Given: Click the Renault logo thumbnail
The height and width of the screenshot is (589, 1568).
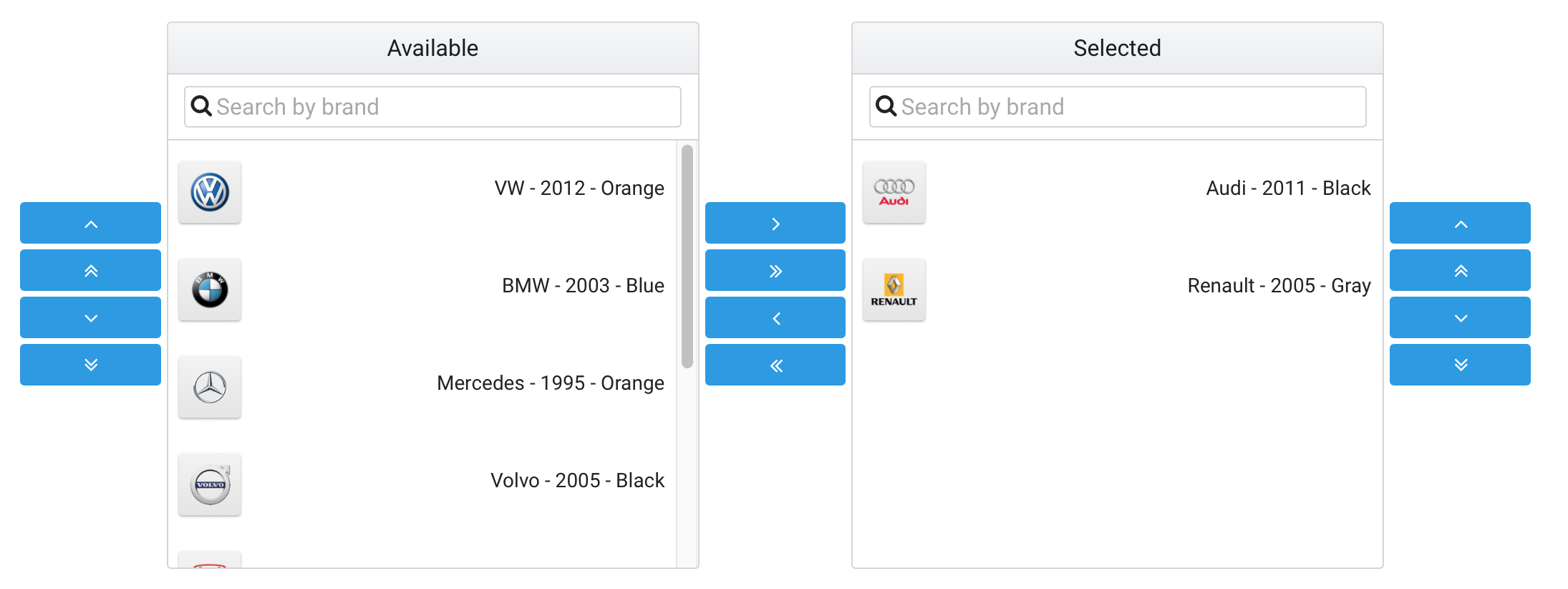Looking at the screenshot, I should click(x=894, y=289).
